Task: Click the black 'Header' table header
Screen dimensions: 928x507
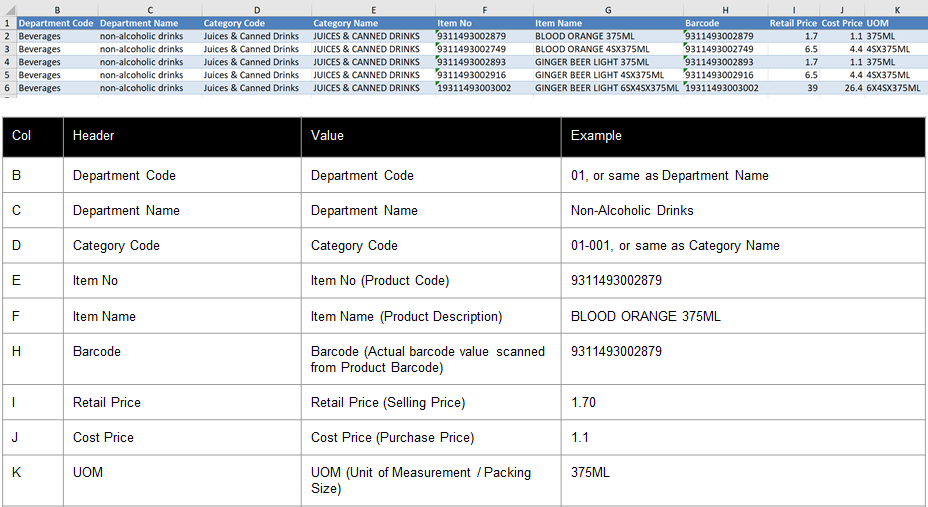Action: click(x=182, y=137)
